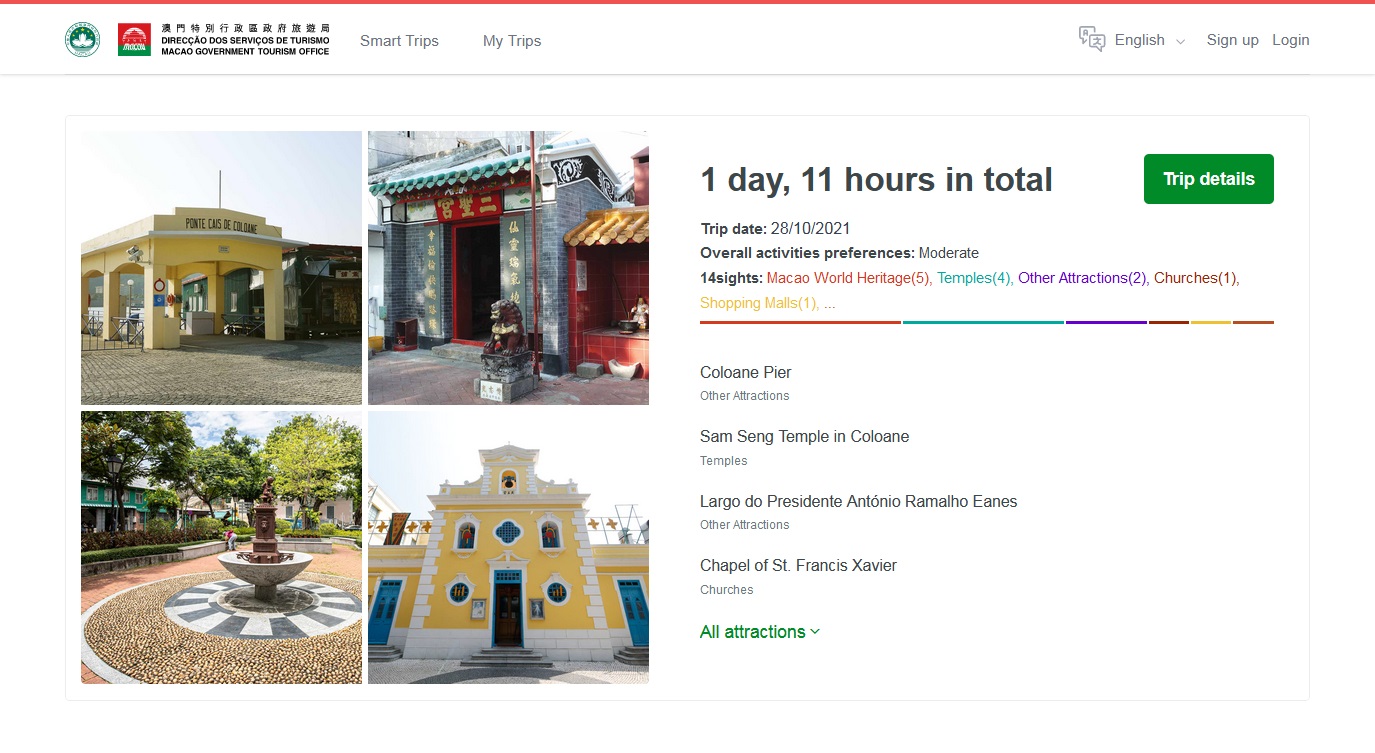Click the language translation icon
Image resolution: width=1375 pixels, height=753 pixels.
[1091, 40]
